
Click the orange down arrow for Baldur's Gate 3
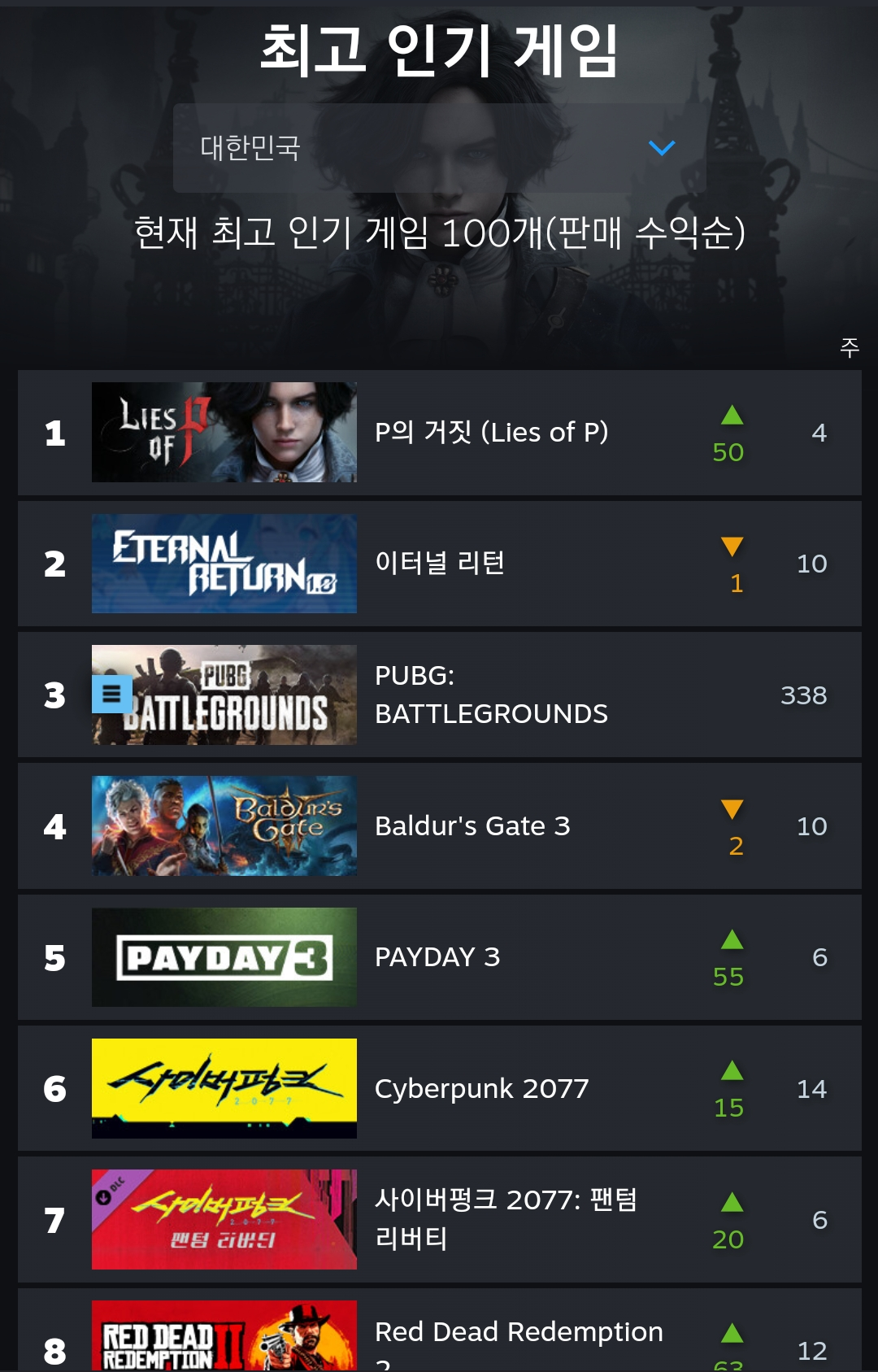click(732, 809)
